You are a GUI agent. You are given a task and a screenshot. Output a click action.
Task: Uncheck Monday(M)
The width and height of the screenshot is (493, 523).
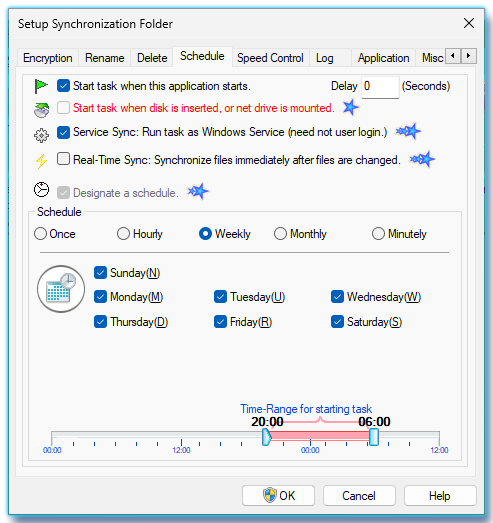click(100, 297)
